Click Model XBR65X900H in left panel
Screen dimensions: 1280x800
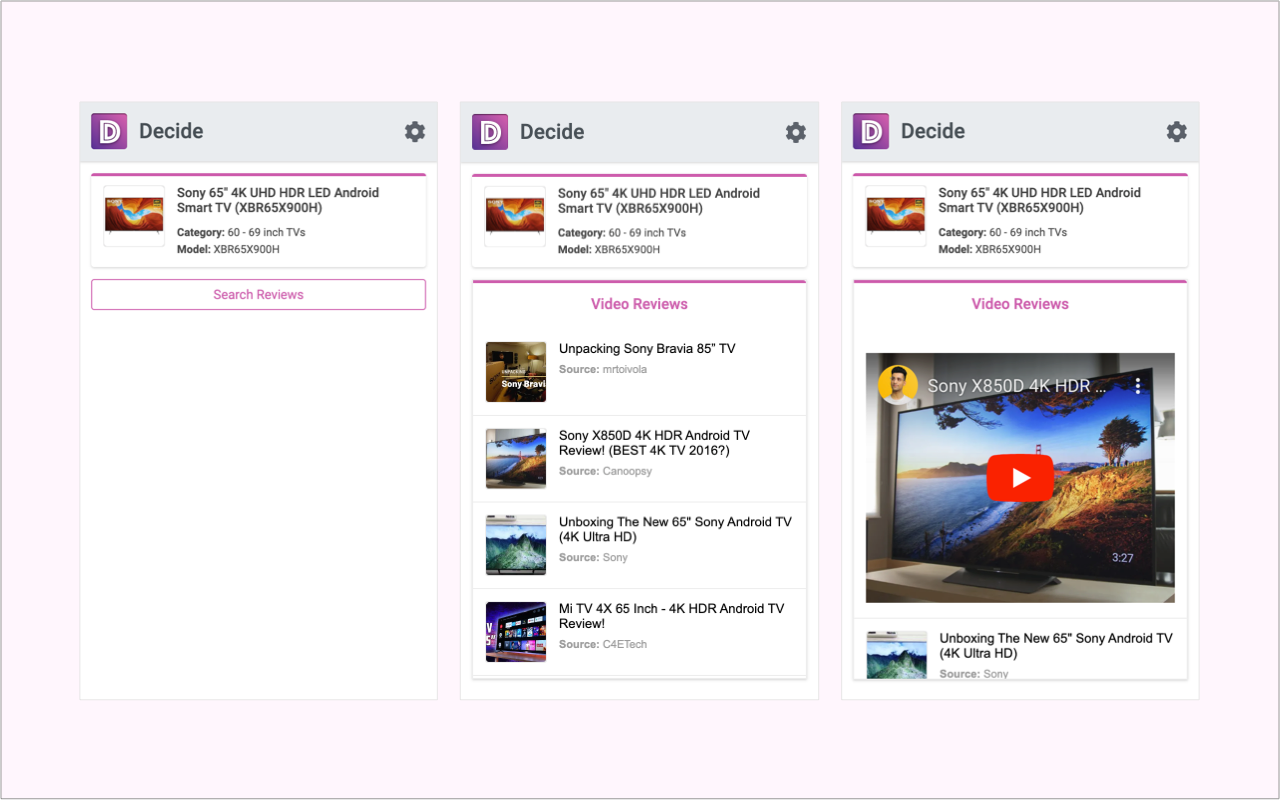228,250
